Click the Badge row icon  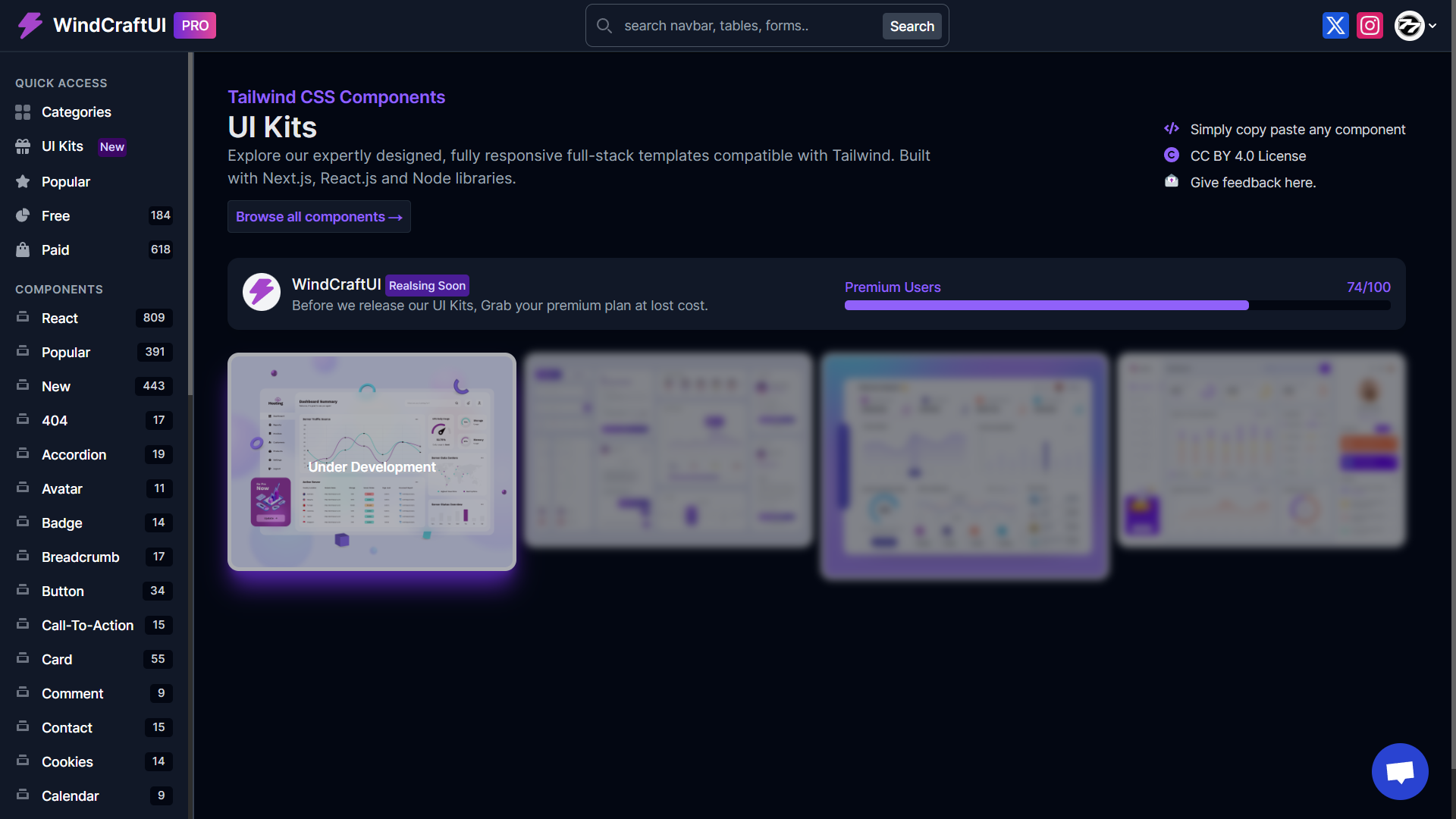pyautogui.click(x=23, y=522)
